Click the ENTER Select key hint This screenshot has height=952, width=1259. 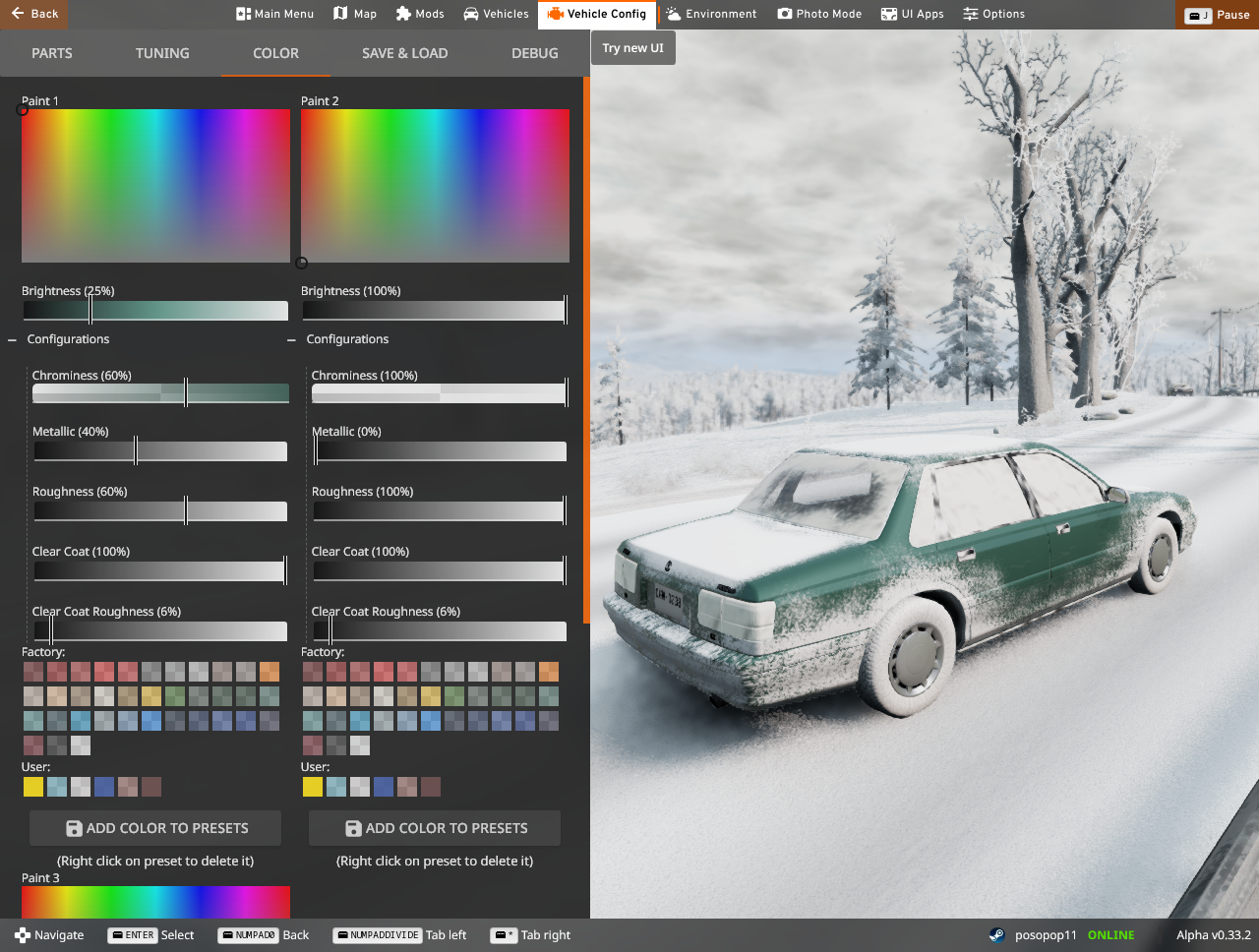(x=150, y=935)
